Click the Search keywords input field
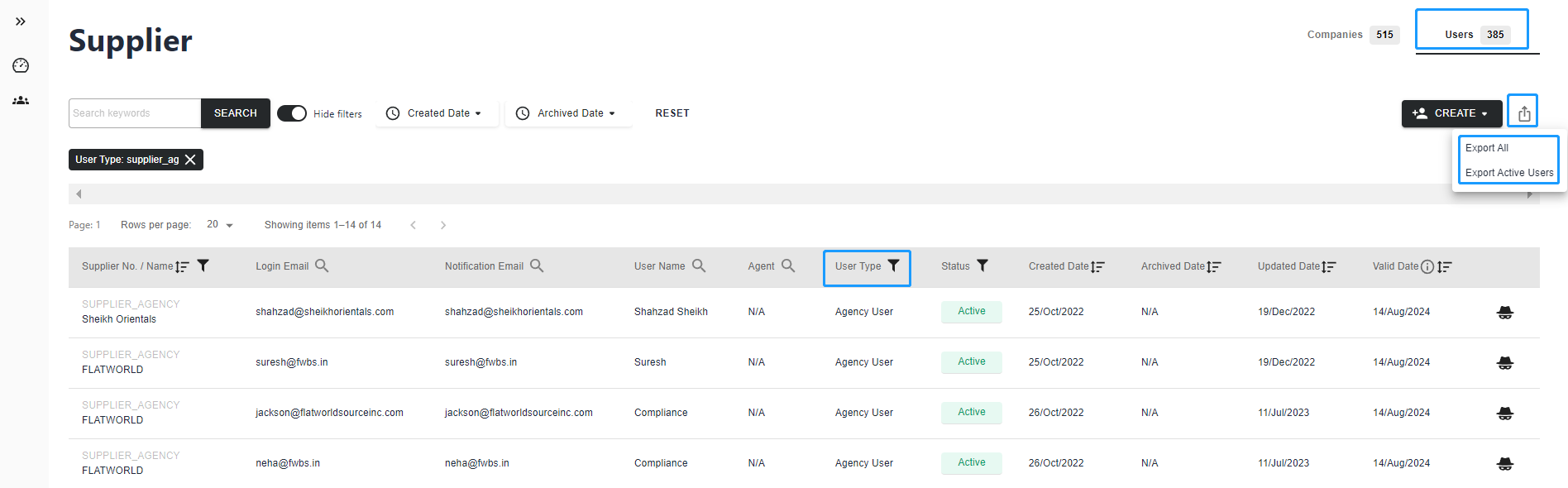 click(x=135, y=113)
